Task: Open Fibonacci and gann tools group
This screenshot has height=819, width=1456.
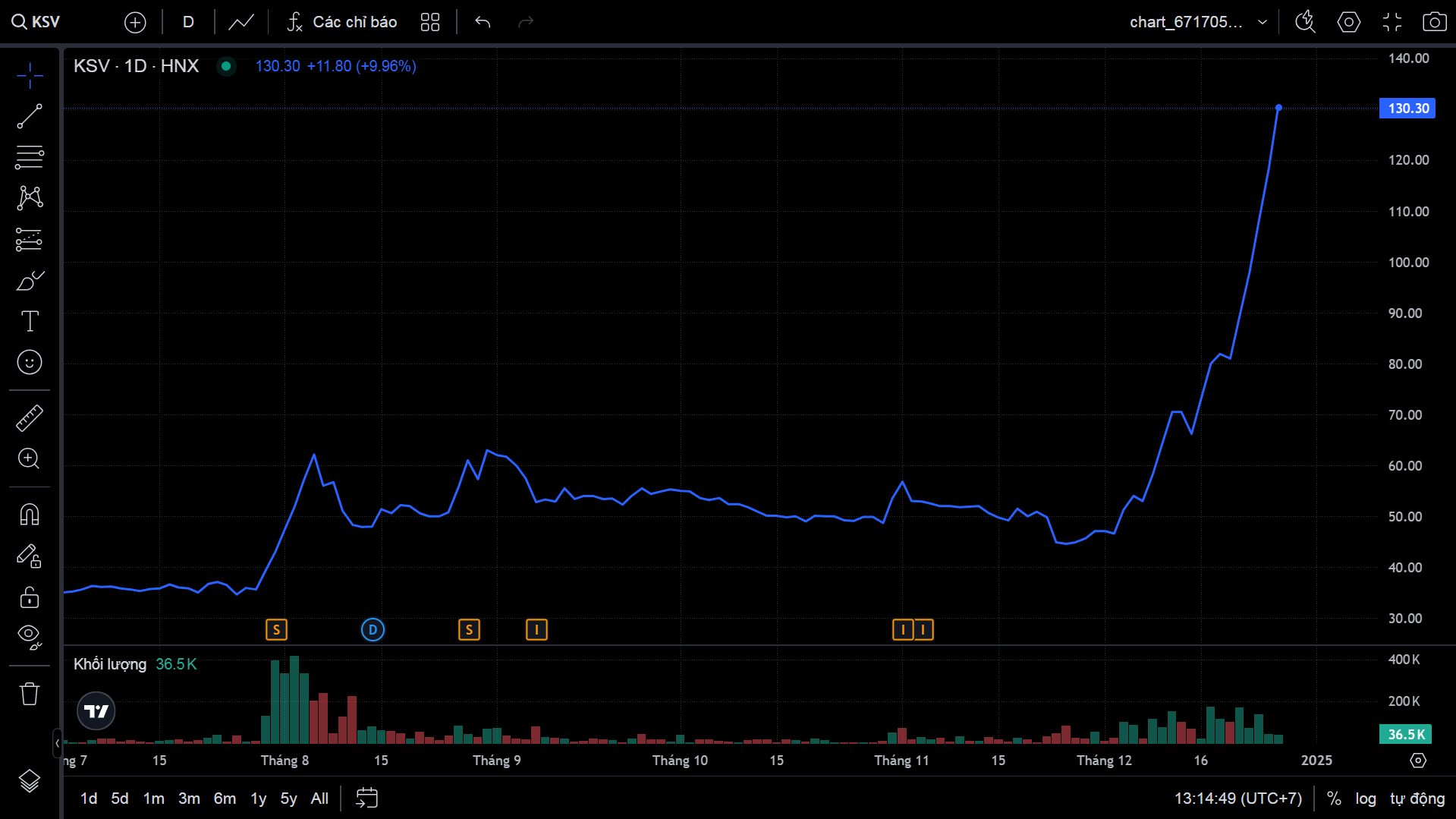Action: click(30, 157)
